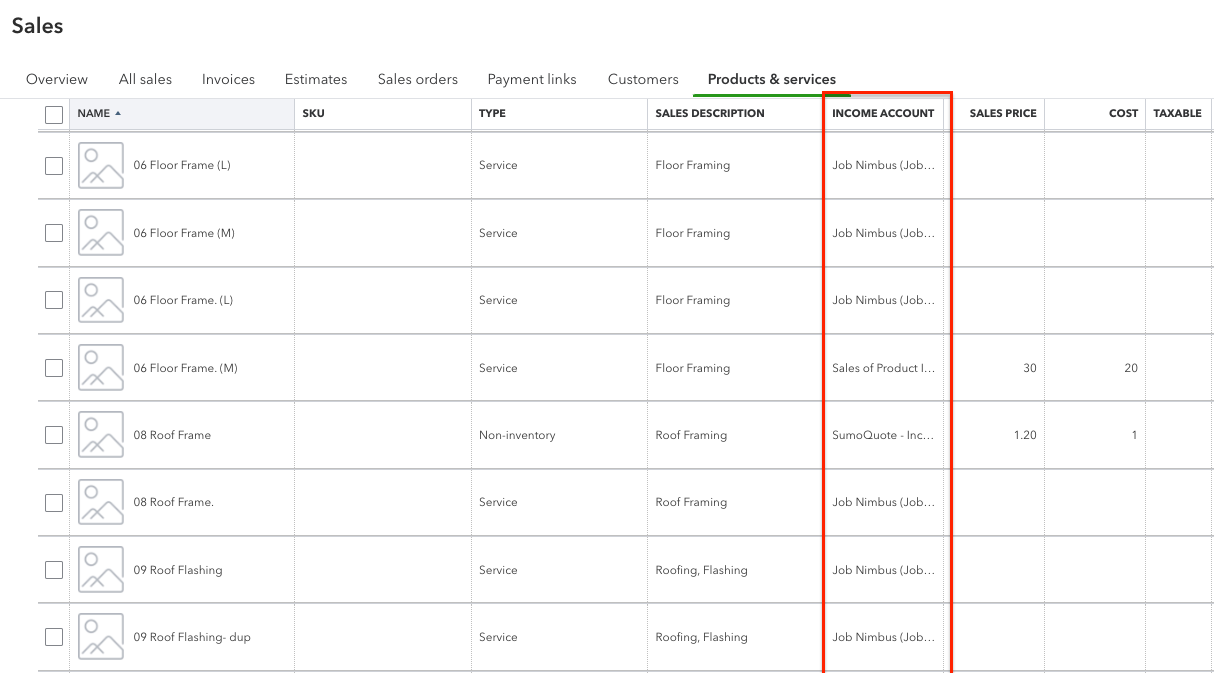Sort by the NAME column header

coord(94,113)
